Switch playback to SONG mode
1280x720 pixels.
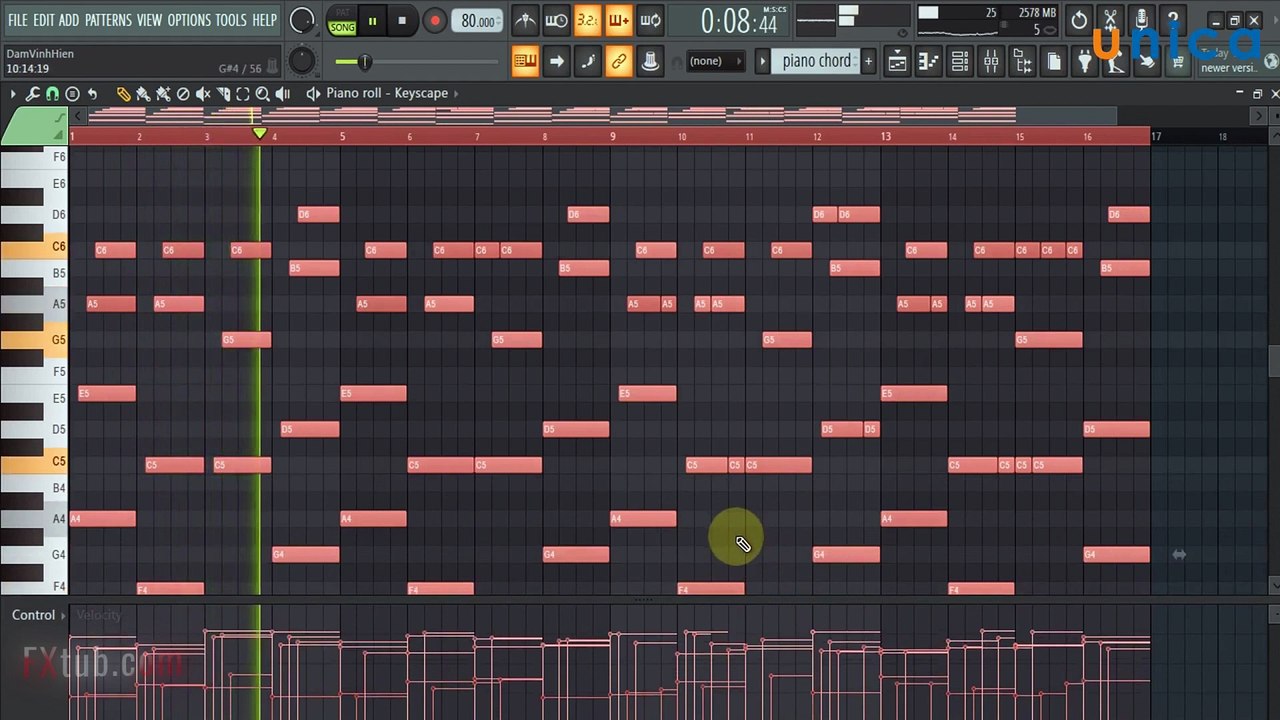pos(342,27)
